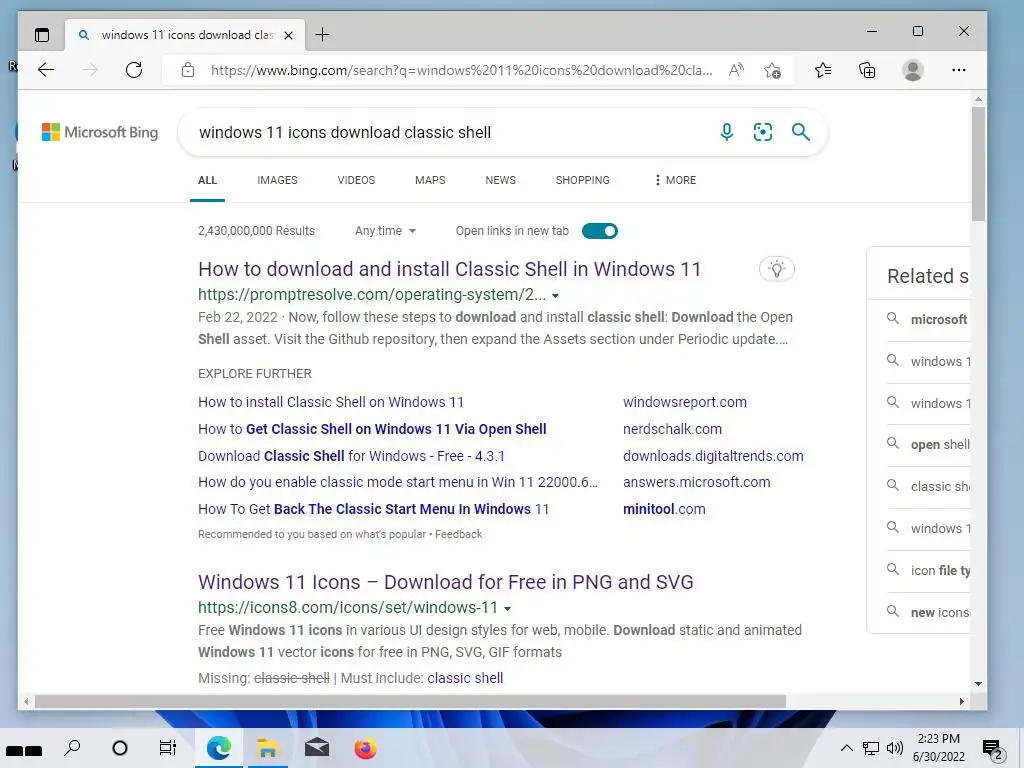Screen dimensions: 1024x768
Task: Open a new tab with plus
Action: (323, 35)
